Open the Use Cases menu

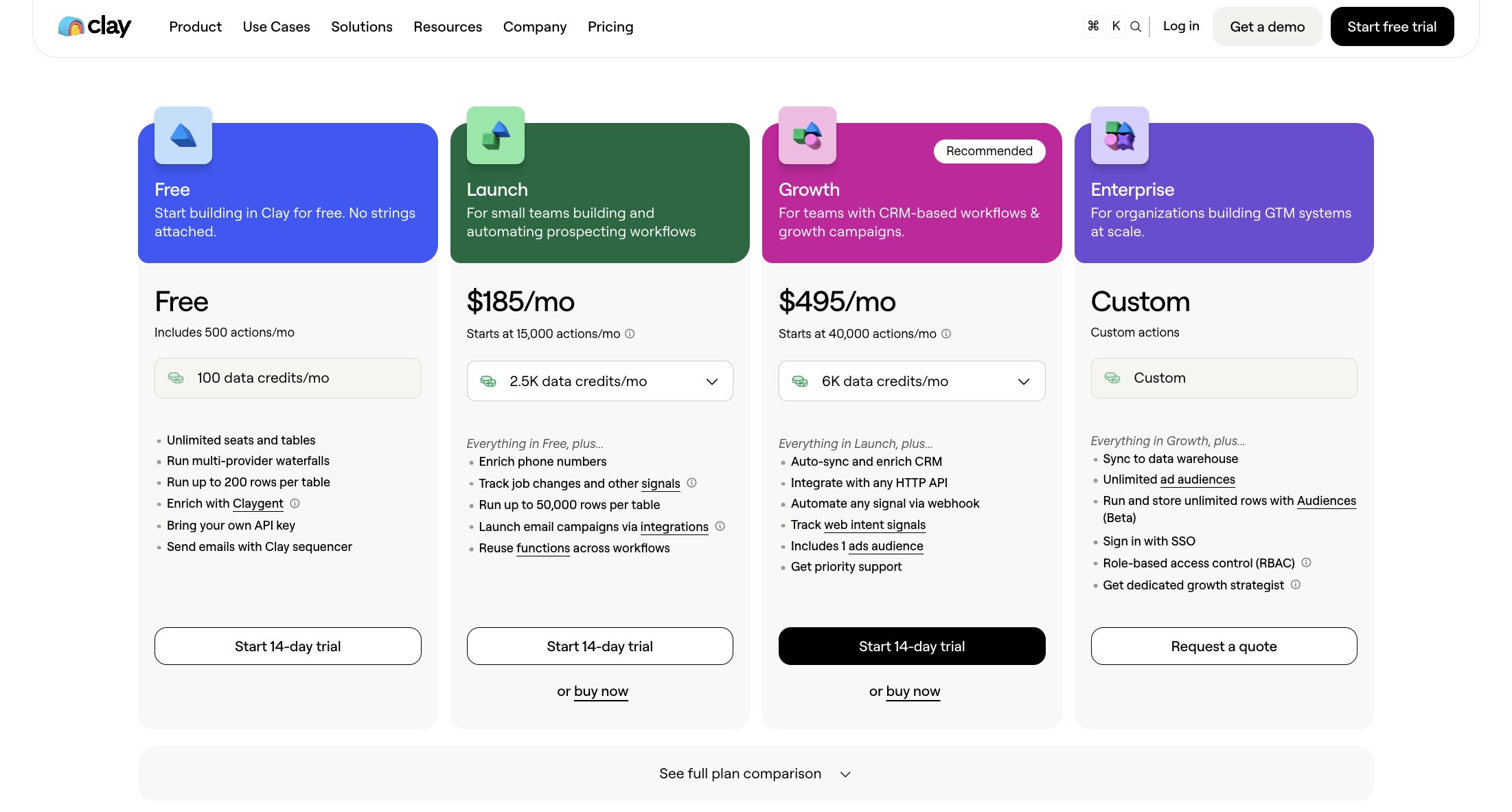(276, 27)
